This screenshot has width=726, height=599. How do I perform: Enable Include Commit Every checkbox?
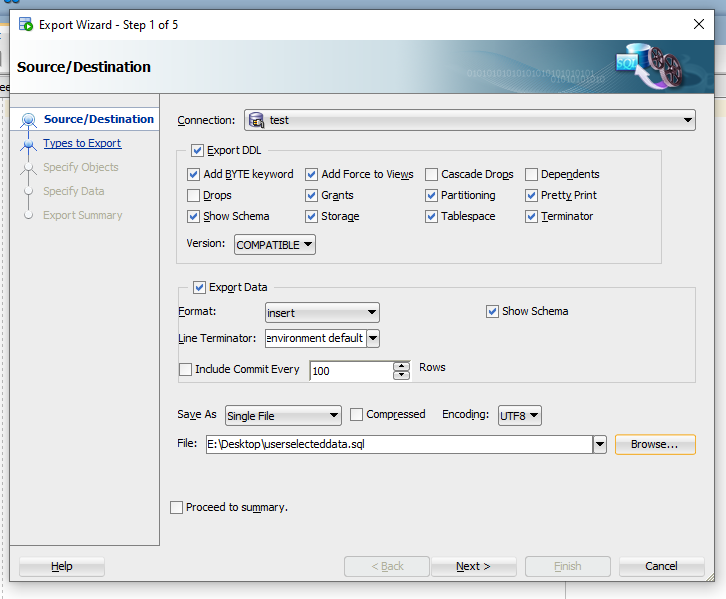(x=185, y=369)
